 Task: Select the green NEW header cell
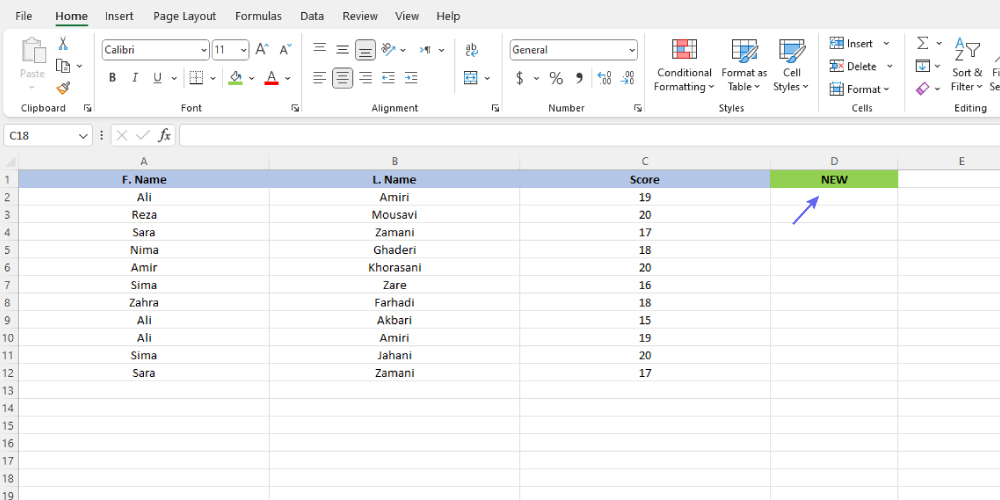click(x=833, y=180)
